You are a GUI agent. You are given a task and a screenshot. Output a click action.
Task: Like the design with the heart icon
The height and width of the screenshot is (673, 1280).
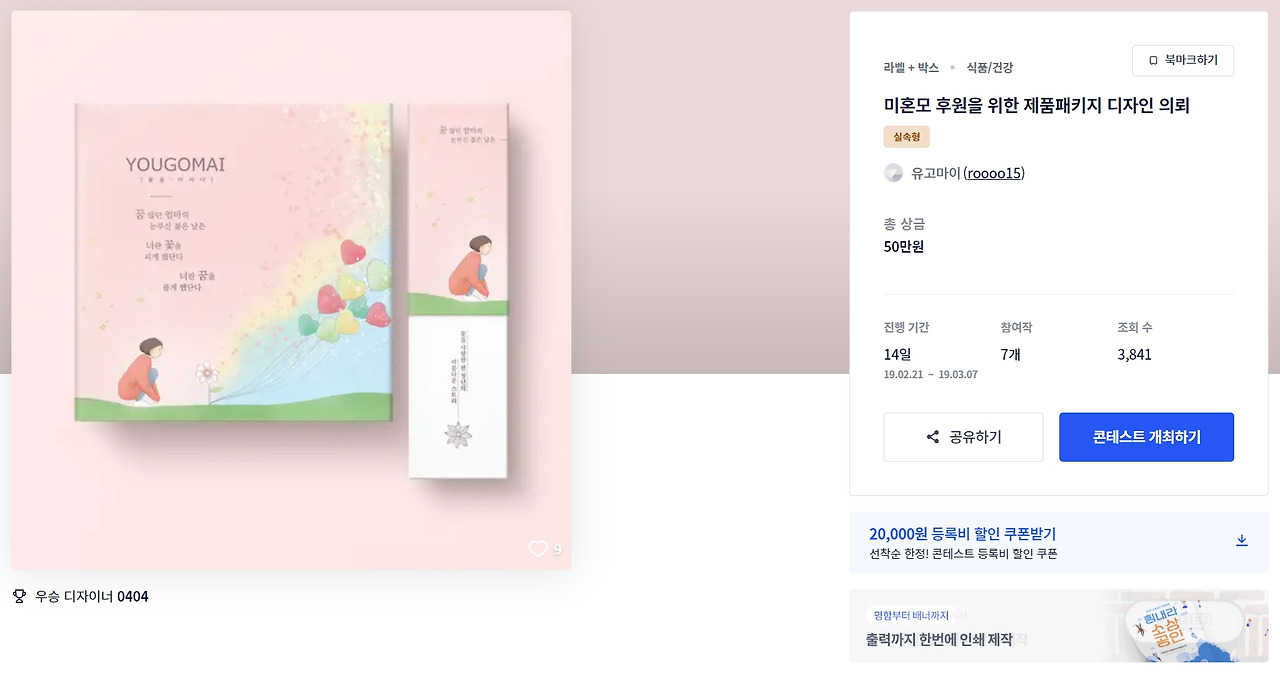point(538,549)
